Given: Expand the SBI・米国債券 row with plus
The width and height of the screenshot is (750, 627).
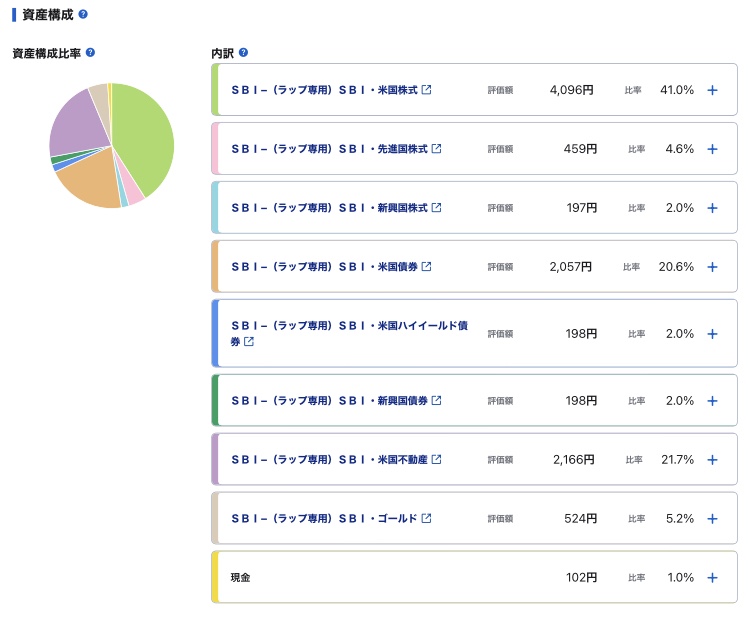Looking at the screenshot, I should coord(712,266).
